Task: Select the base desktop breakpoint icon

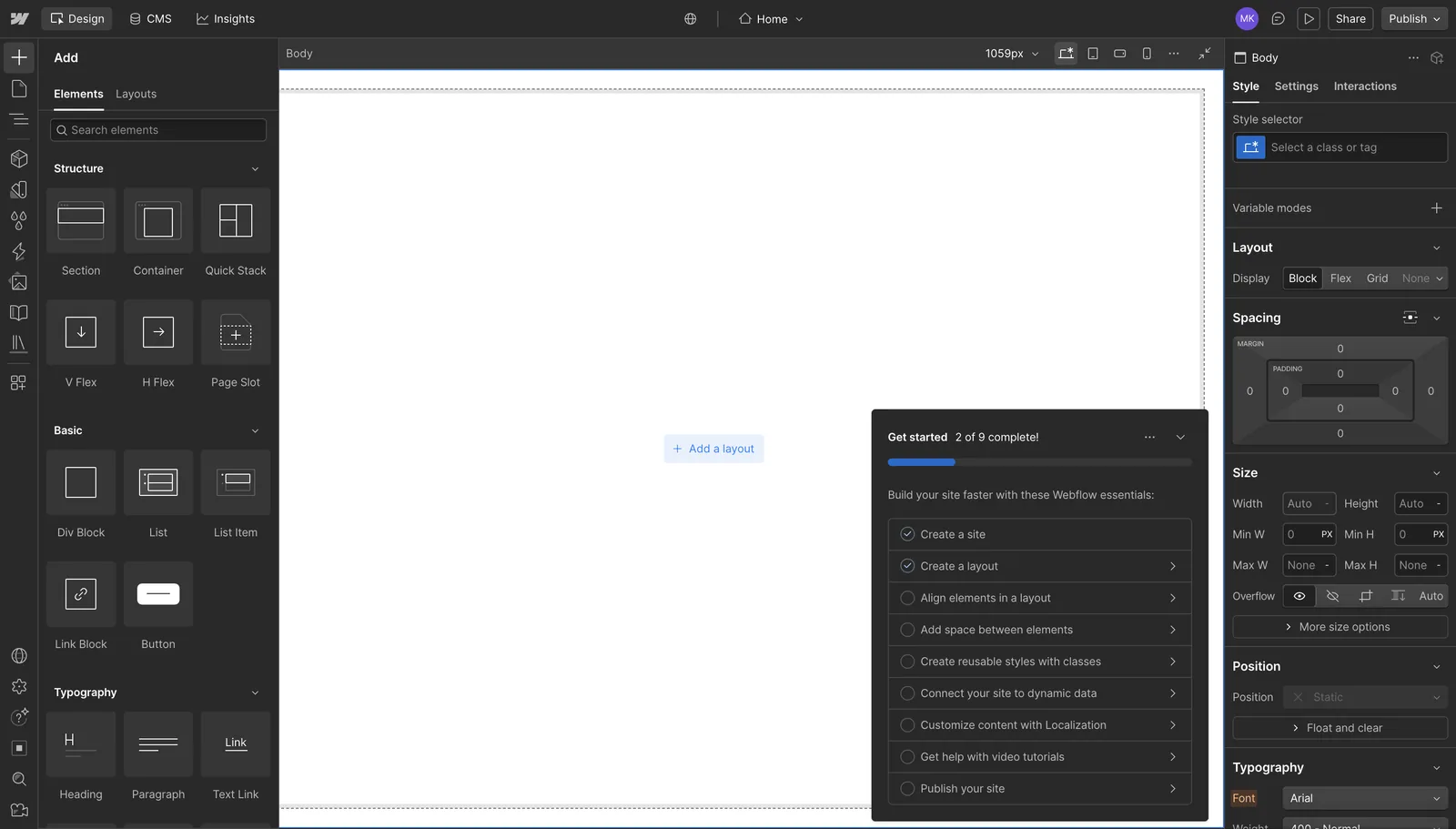Action: click(1066, 54)
